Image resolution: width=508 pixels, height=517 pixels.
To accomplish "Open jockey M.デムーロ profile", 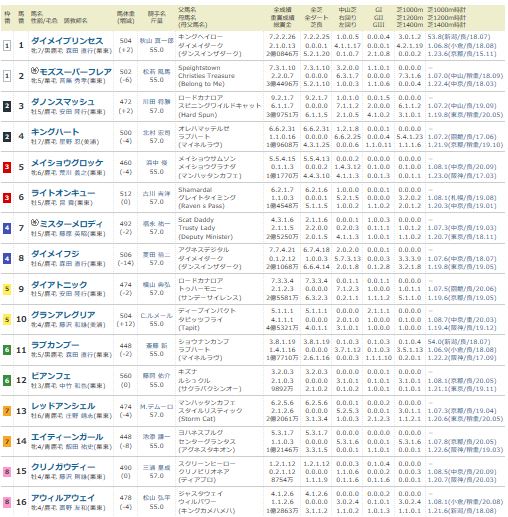I will tap(156, 407).
